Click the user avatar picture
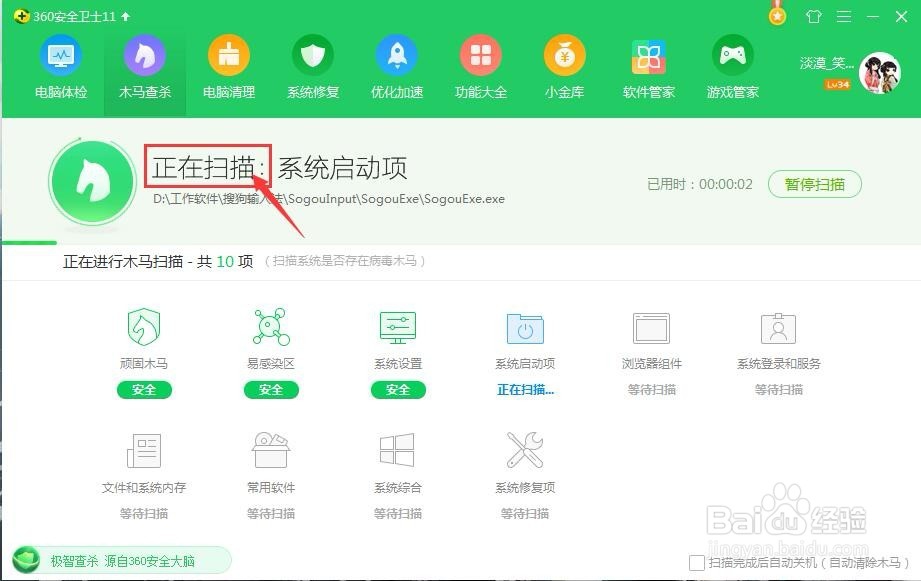 coord(880,73)
